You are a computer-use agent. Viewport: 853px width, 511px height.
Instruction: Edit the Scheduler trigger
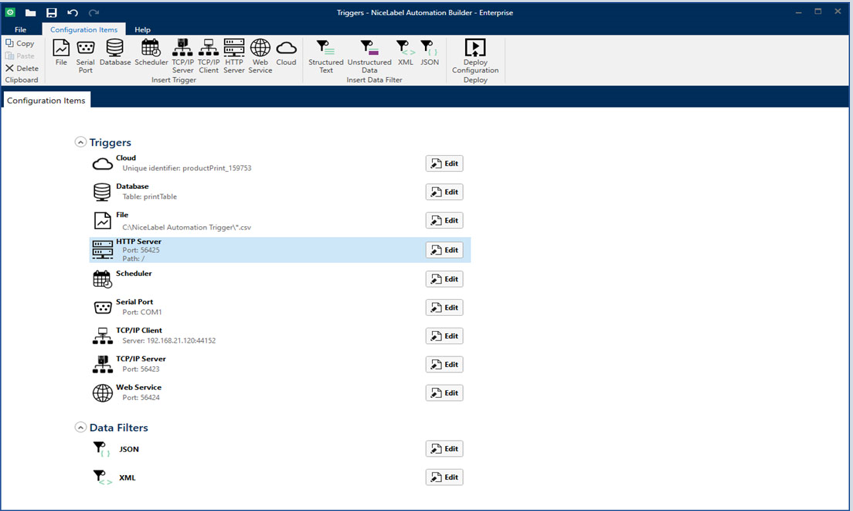[x=444, y=279]
